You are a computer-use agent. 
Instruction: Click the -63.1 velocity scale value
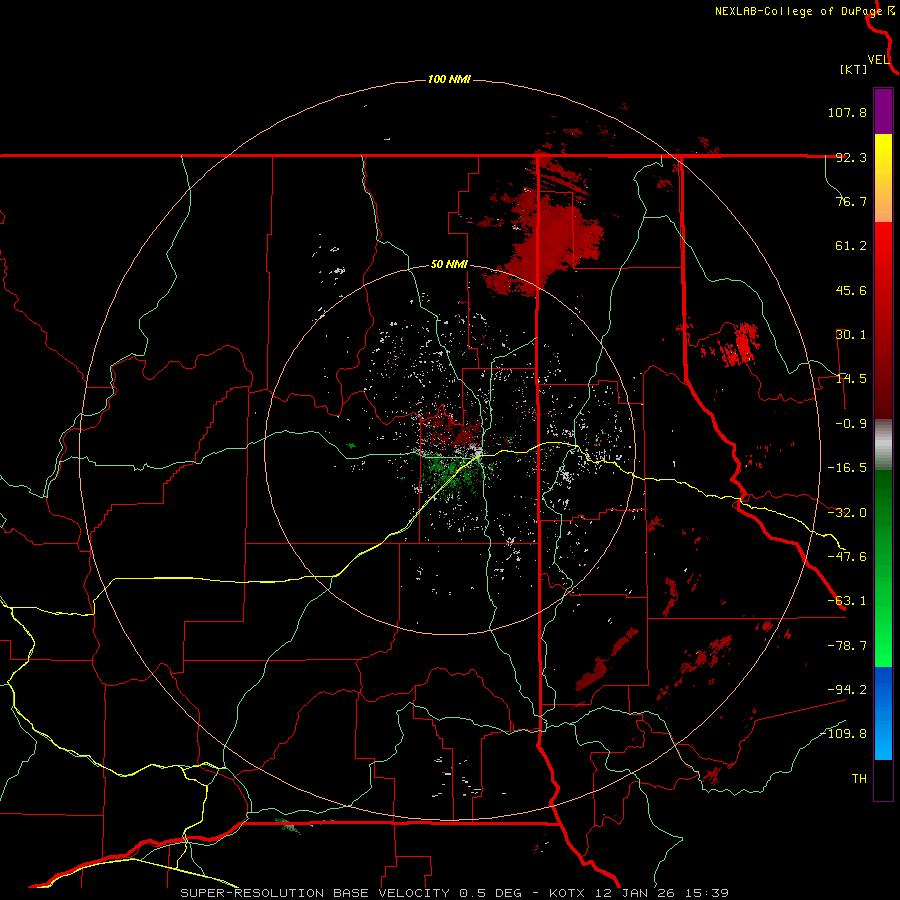[847, 601]
